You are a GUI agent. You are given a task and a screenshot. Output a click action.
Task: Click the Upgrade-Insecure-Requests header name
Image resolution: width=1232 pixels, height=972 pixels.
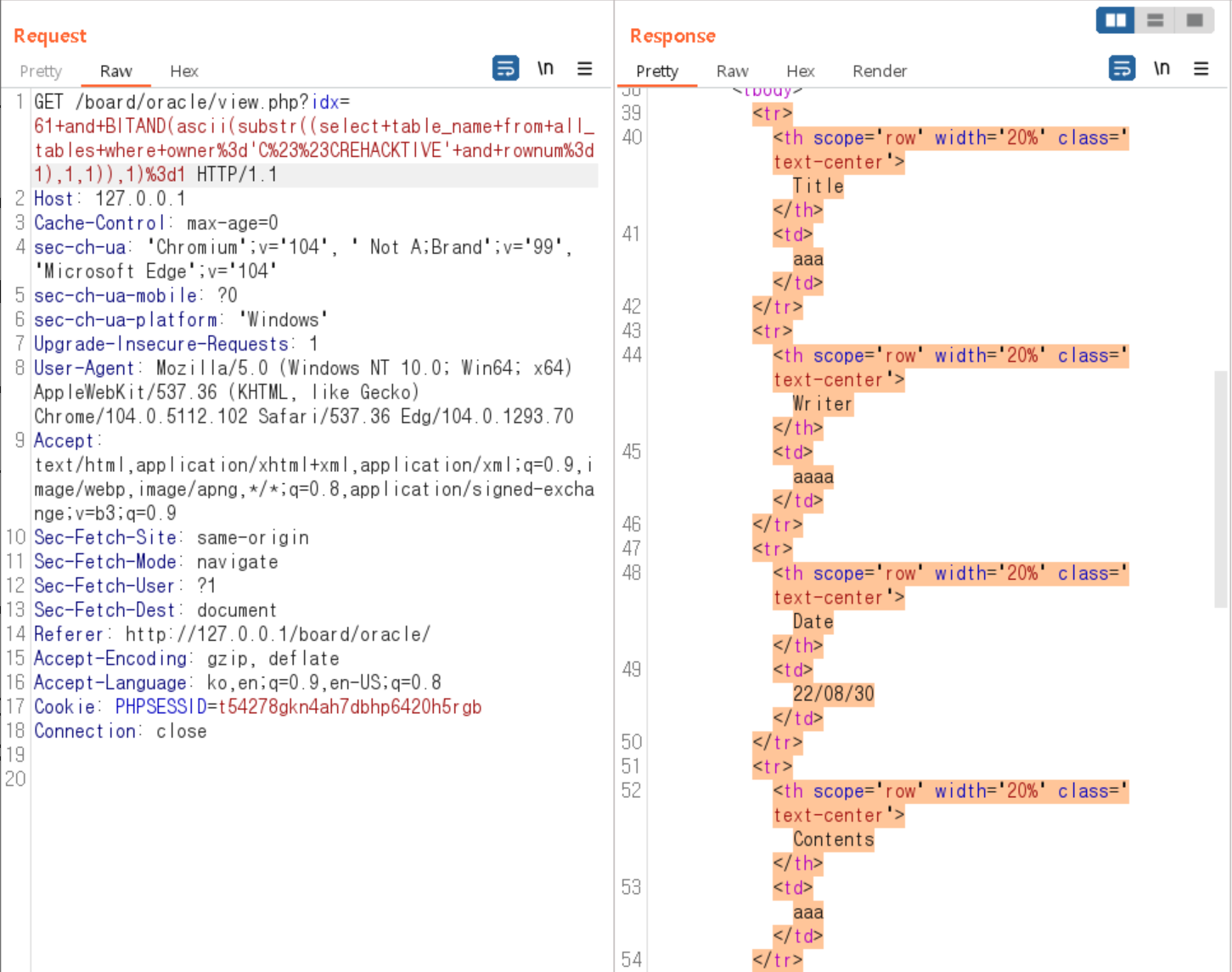tap(160, 344)
